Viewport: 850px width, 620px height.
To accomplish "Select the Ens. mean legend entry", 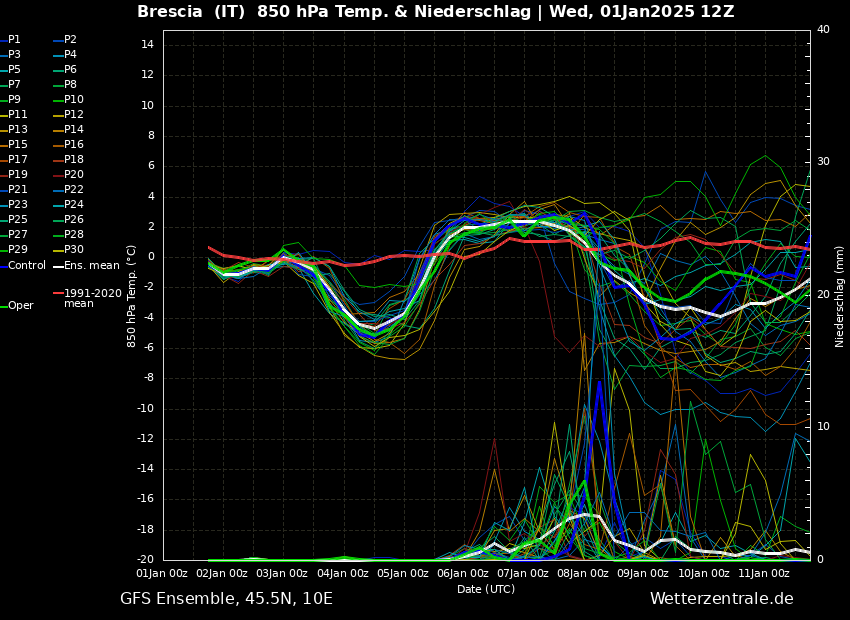I will coord(86,266).
